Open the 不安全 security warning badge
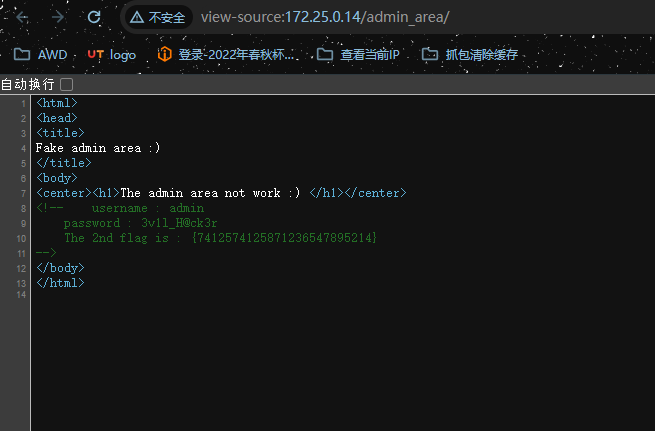This screenshot has width=655, height=431. pyautogui.click(x=158, y=17)
